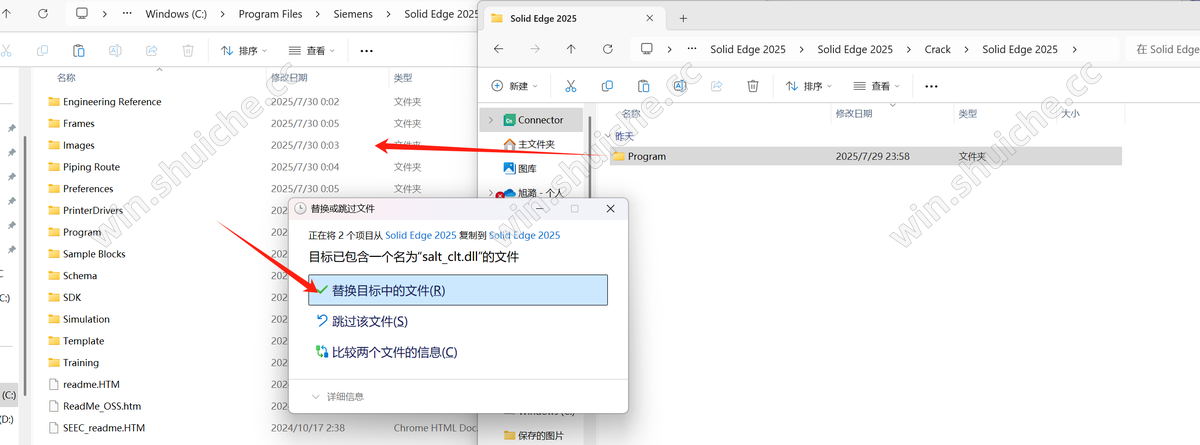Open See more ellipsis in left window toolbar
Image resolution: width=1200 pixels, height=445 pixels.
click(366, 50)
